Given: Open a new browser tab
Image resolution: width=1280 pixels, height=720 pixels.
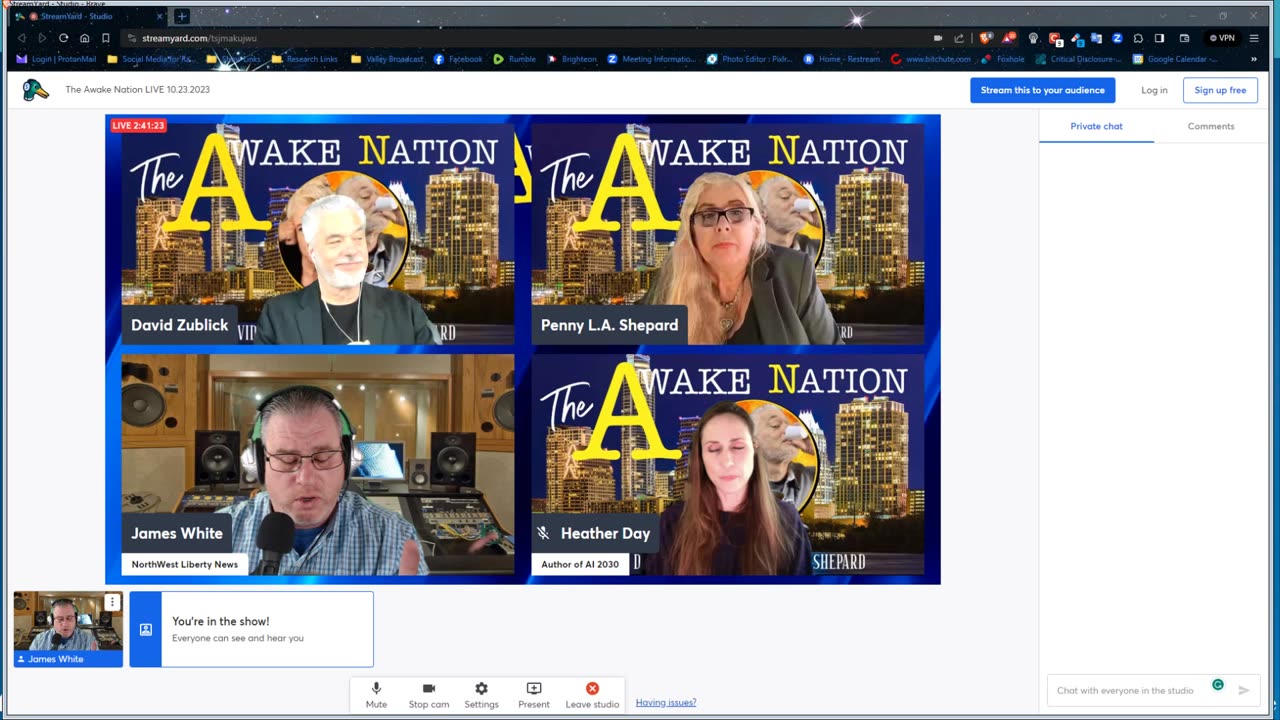Looking at the screenshot, I should coord(181,16).
